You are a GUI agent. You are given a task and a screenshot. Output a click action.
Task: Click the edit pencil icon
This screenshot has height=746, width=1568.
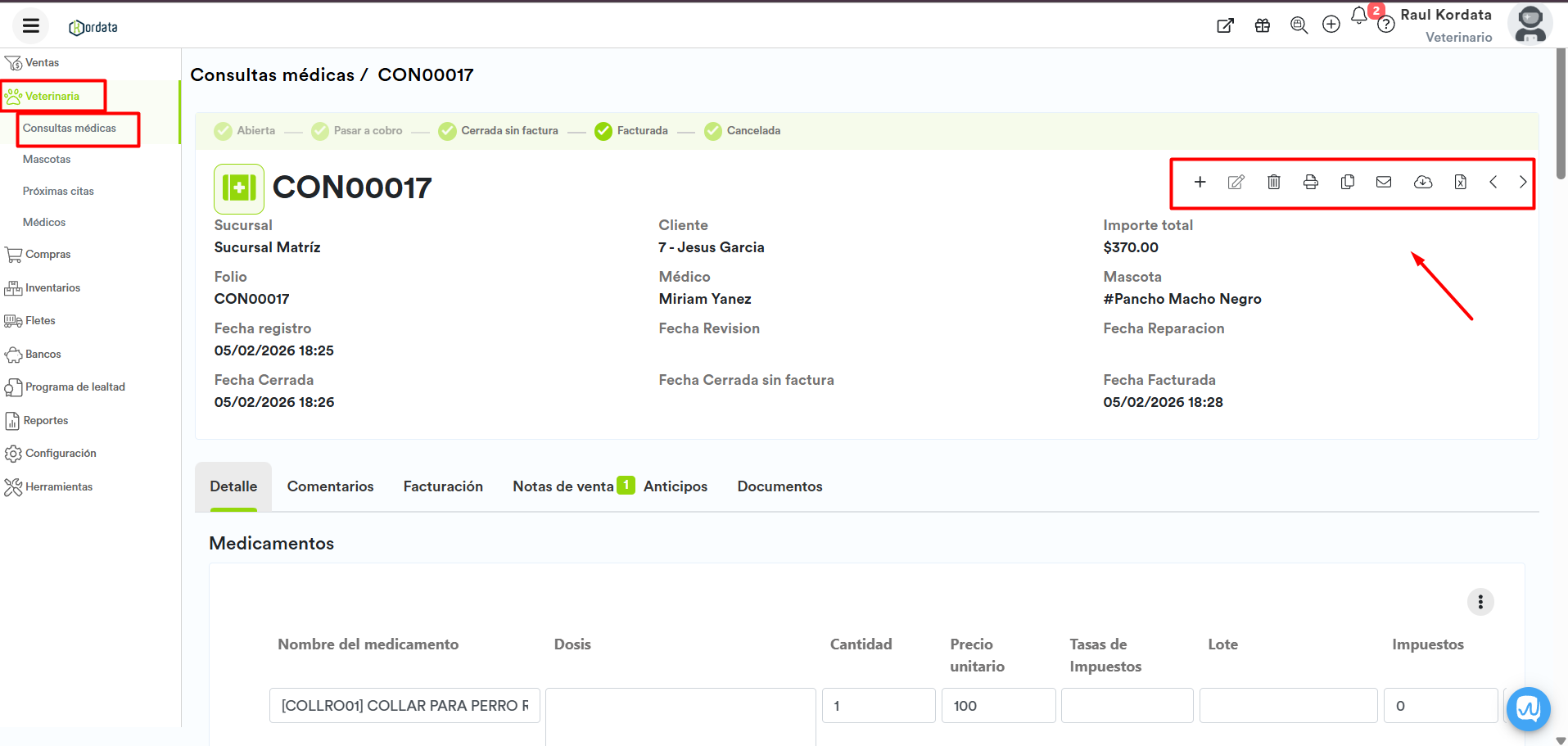pos(1236,182)
